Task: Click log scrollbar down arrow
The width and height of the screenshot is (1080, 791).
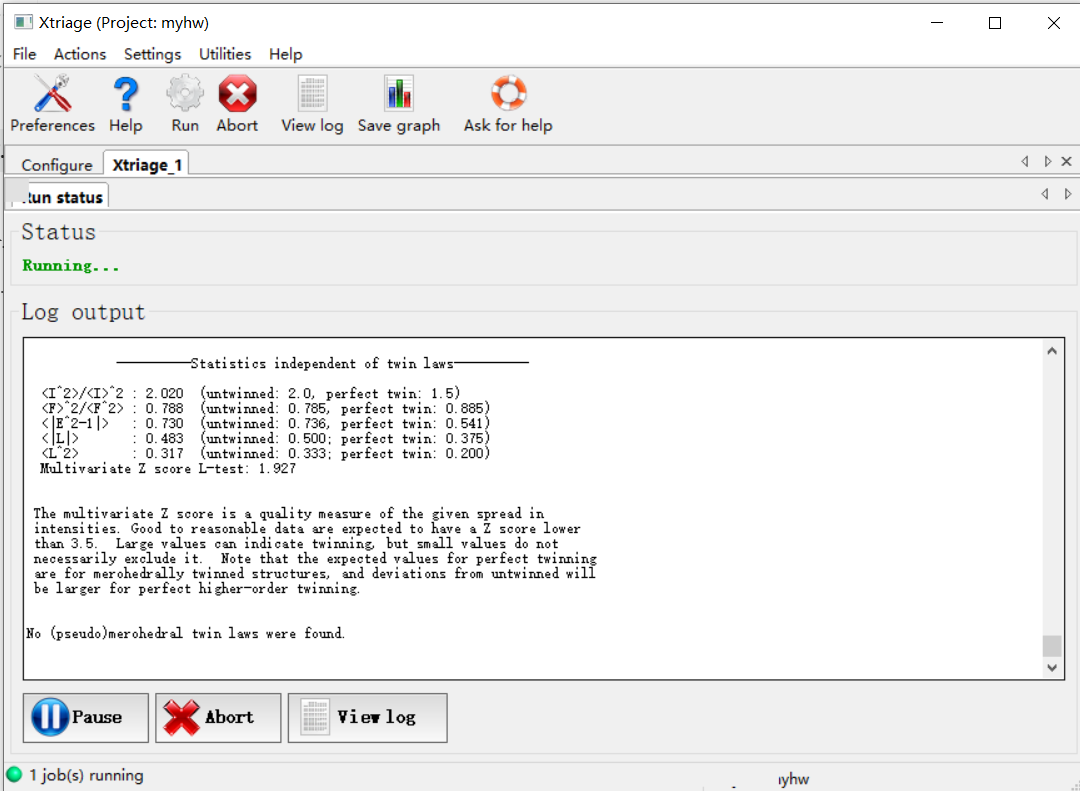Action: (x=1052, y=667)
